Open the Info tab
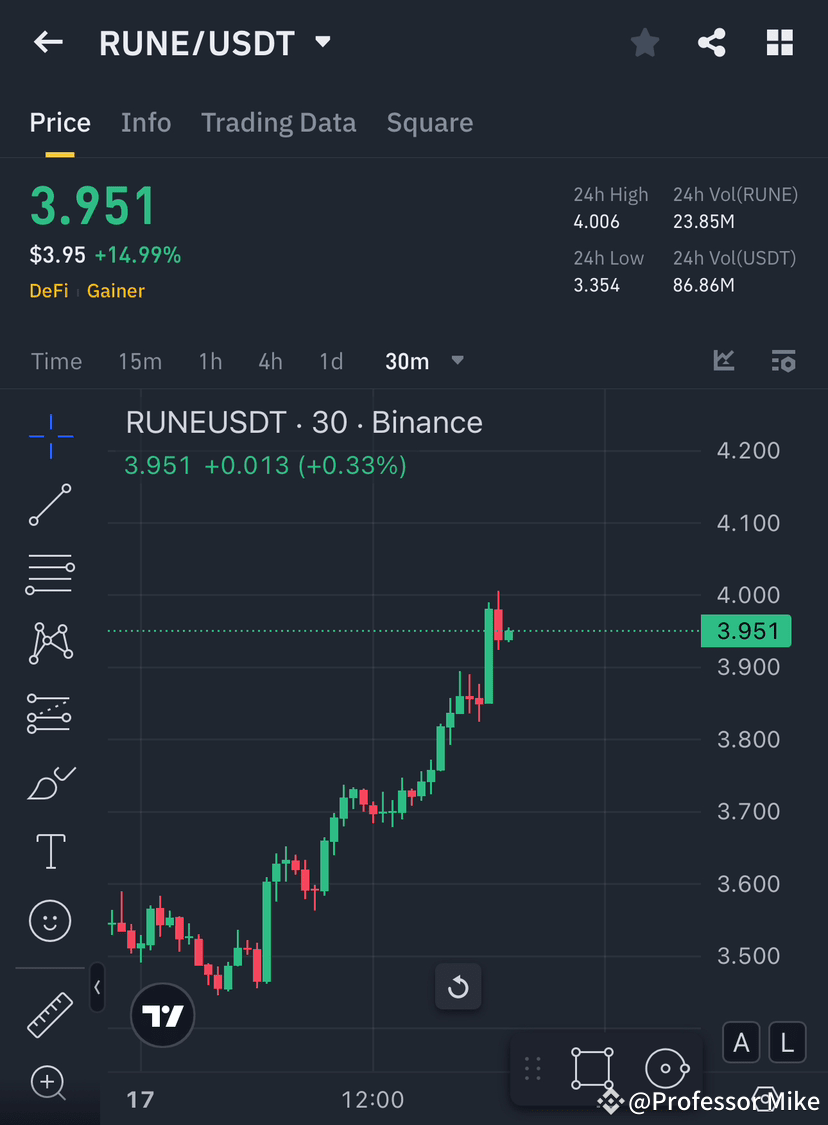This screenshot has width=828, height=1125. pos(146,122)
